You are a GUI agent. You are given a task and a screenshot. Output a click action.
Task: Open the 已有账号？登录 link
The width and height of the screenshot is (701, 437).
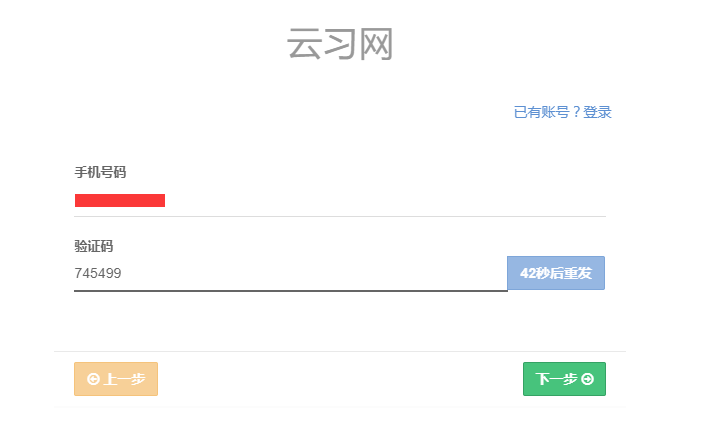pyautogui.click(x=562, y=112)
